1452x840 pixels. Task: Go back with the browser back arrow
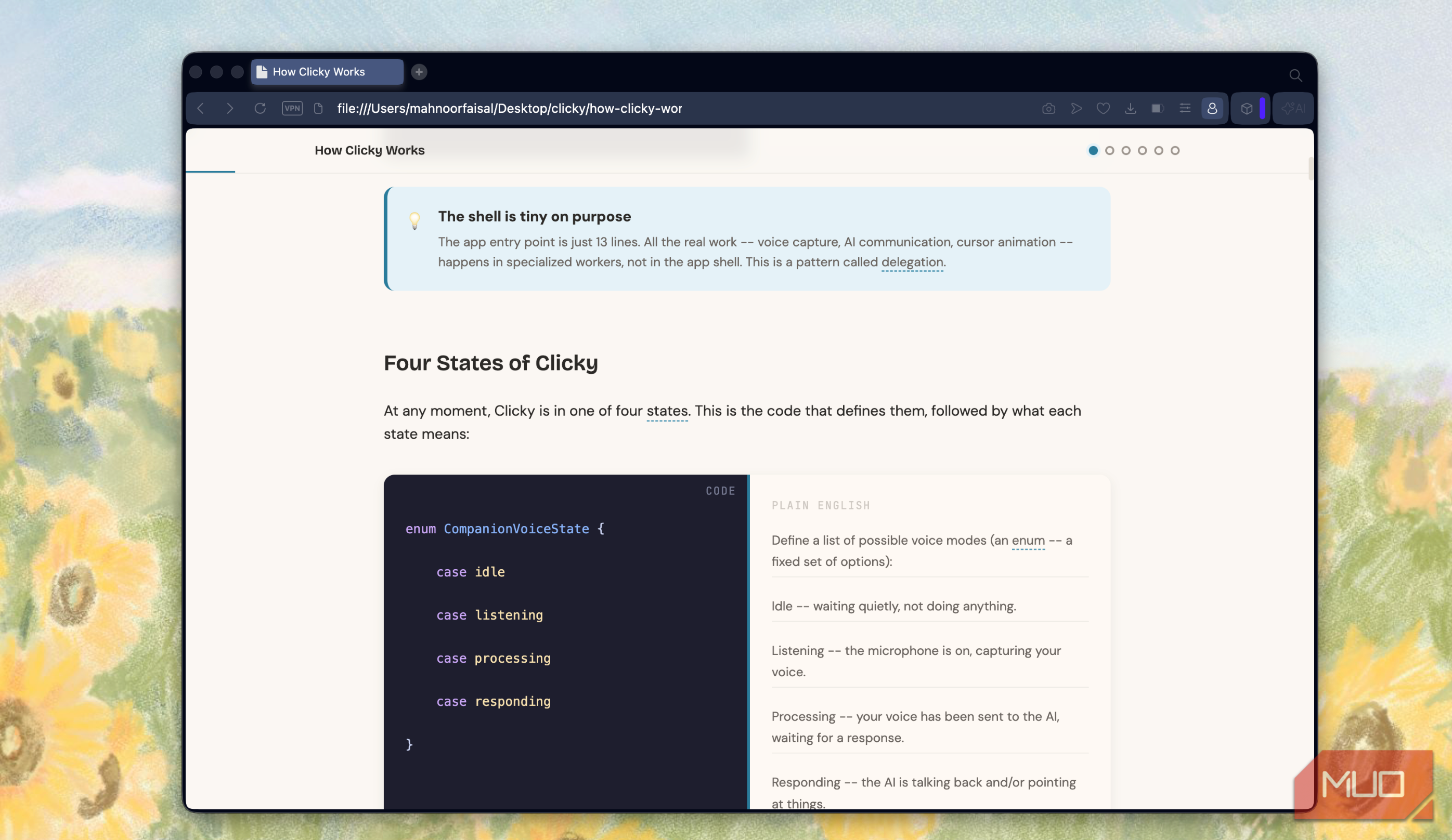[201, 108]
